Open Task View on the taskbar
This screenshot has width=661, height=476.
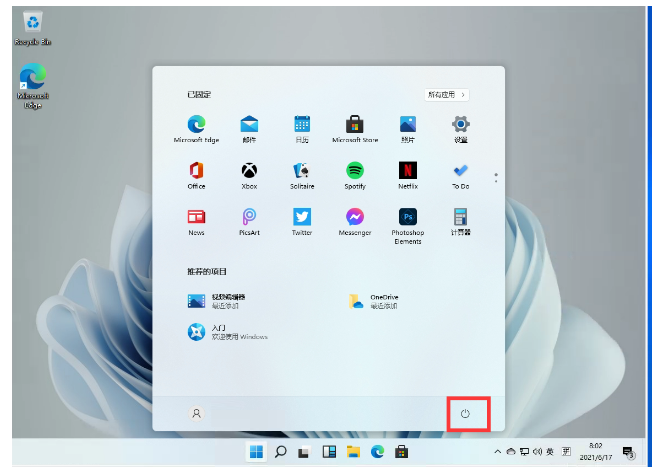pyautogui.click(x=304, y=452)
